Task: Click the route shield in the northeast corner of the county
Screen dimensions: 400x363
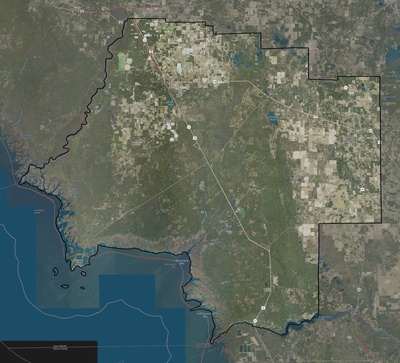Action: pos(346,88)
